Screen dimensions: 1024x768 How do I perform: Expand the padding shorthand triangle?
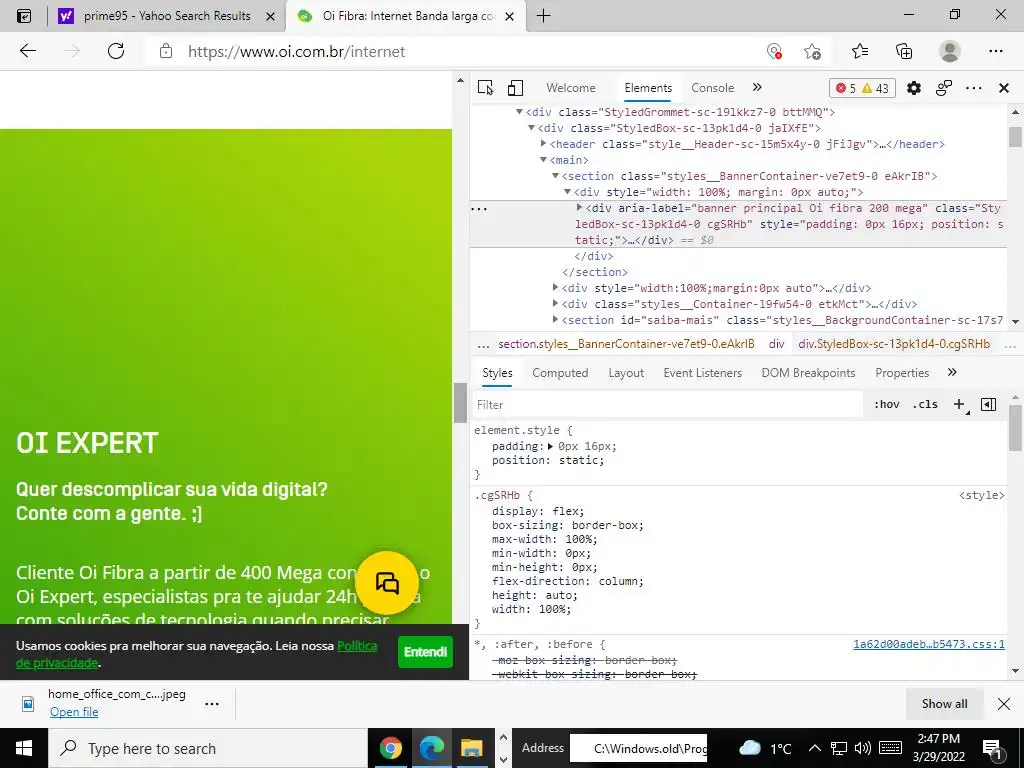pos(551,447)
